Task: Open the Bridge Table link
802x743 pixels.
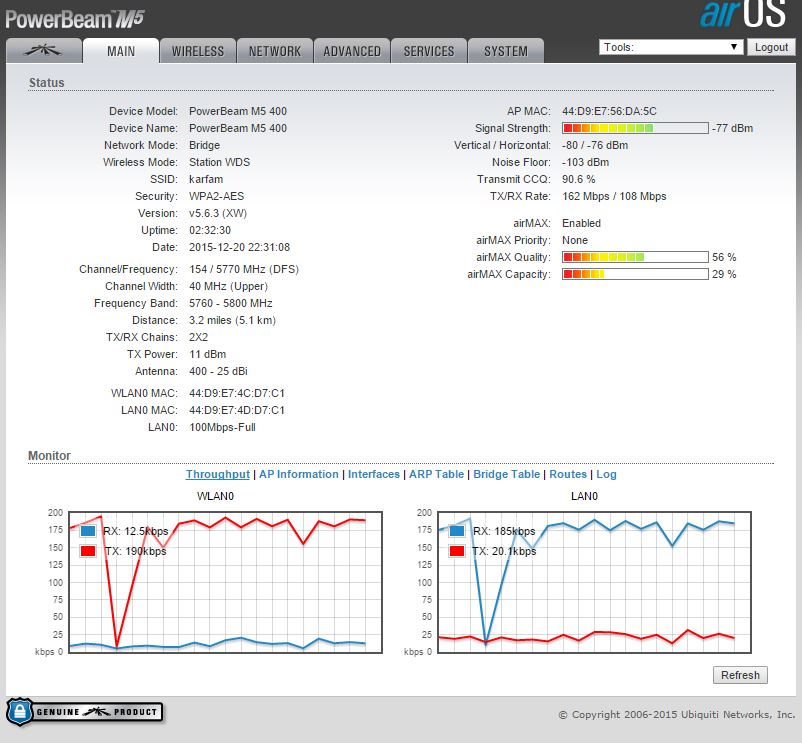Action: point(506,474)
